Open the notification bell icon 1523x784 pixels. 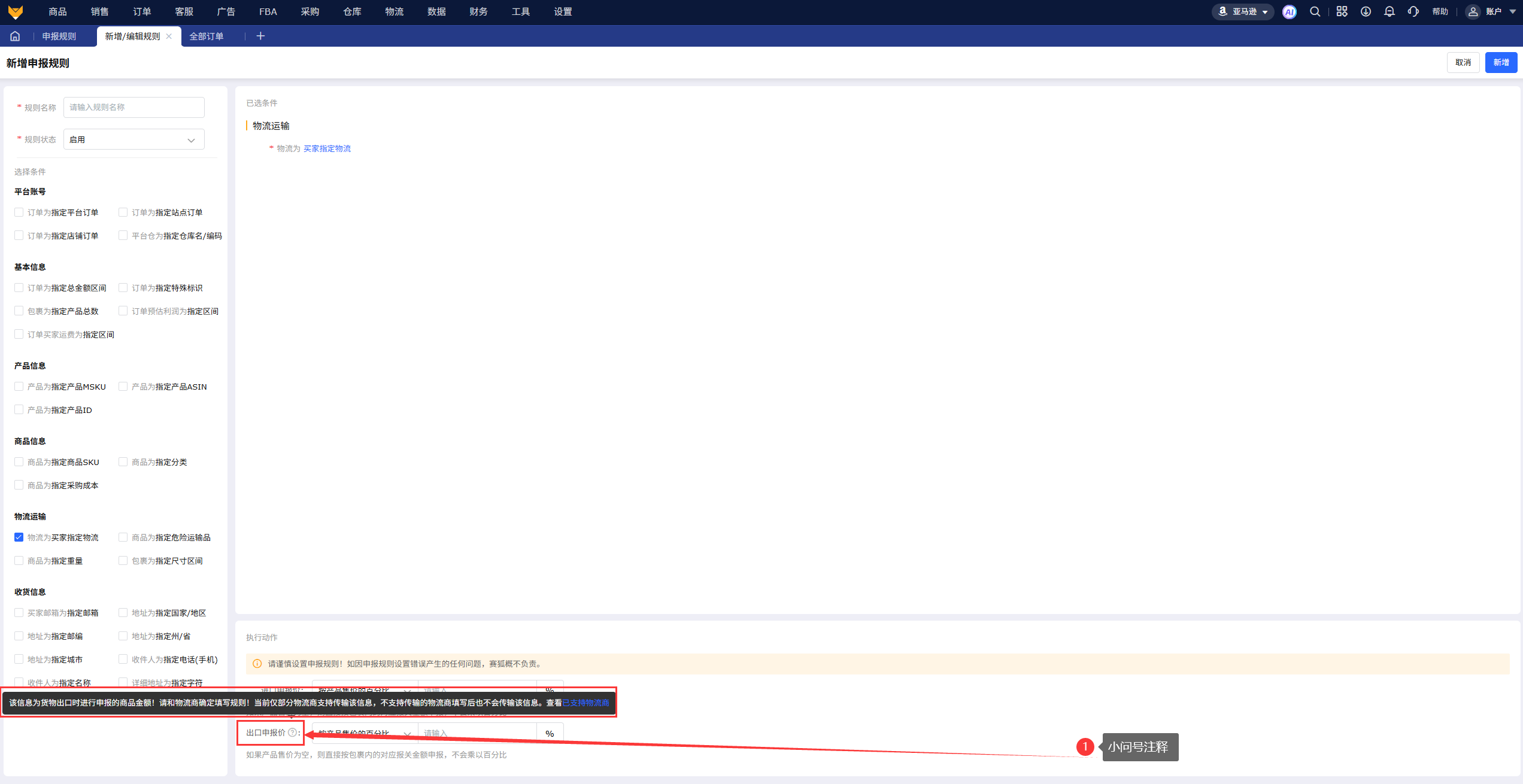tap(1389, 12)
